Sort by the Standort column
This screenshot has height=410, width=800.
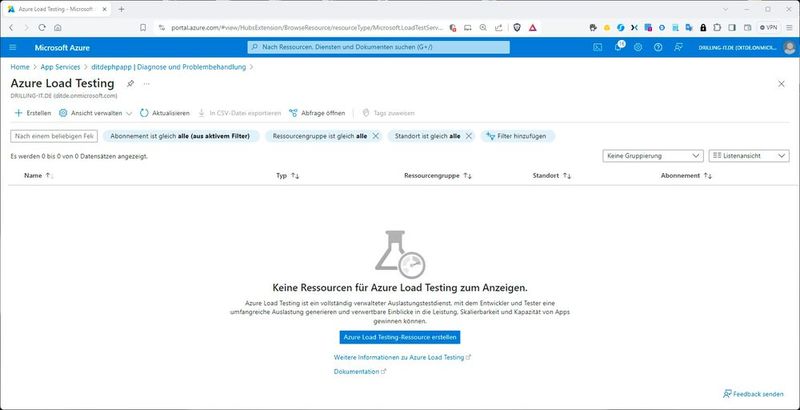(x=552, y=175)
